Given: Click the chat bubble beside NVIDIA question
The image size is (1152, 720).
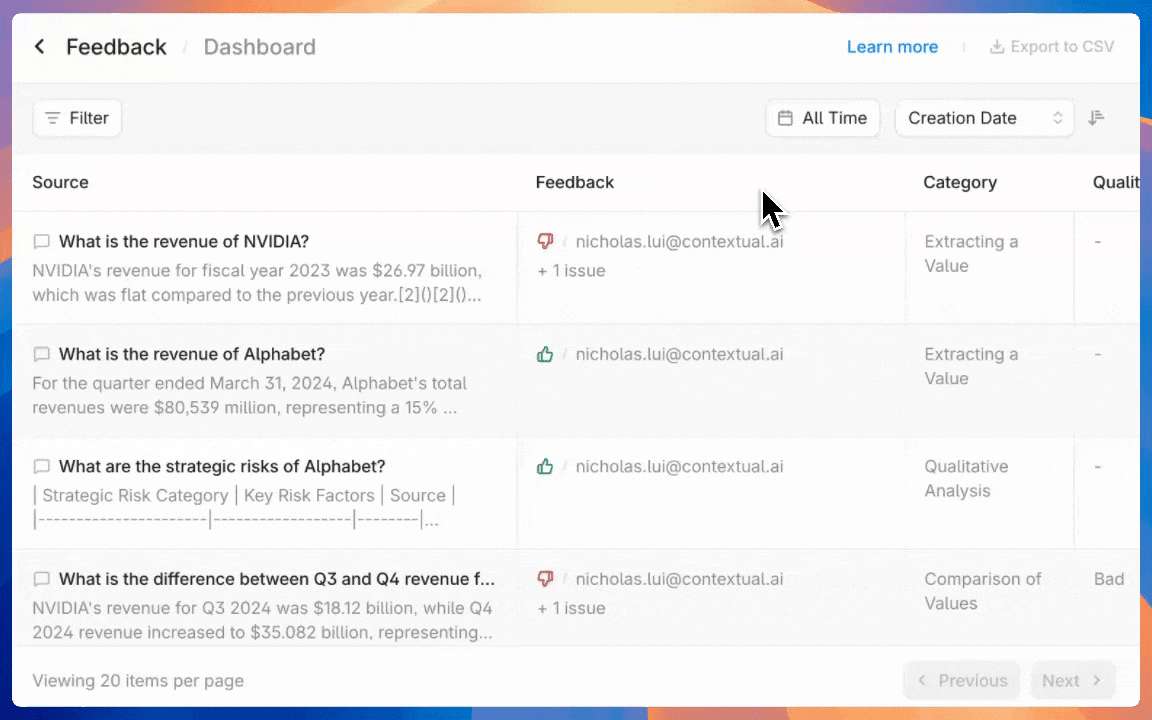Looking at the screenshot, I should click(41, 241).
